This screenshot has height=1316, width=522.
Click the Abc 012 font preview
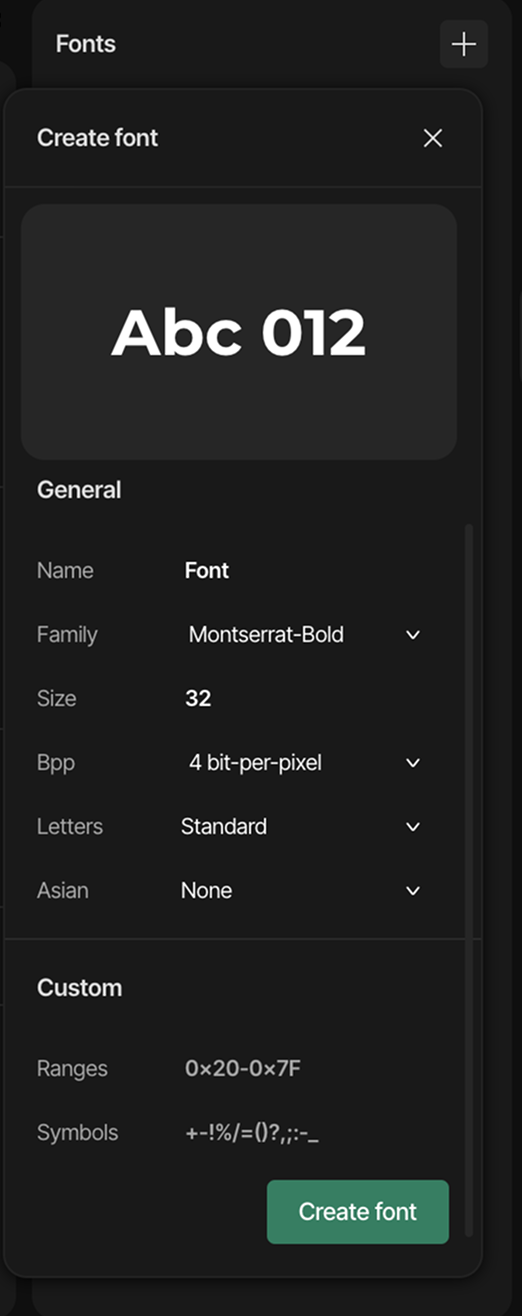coord(239,332)
